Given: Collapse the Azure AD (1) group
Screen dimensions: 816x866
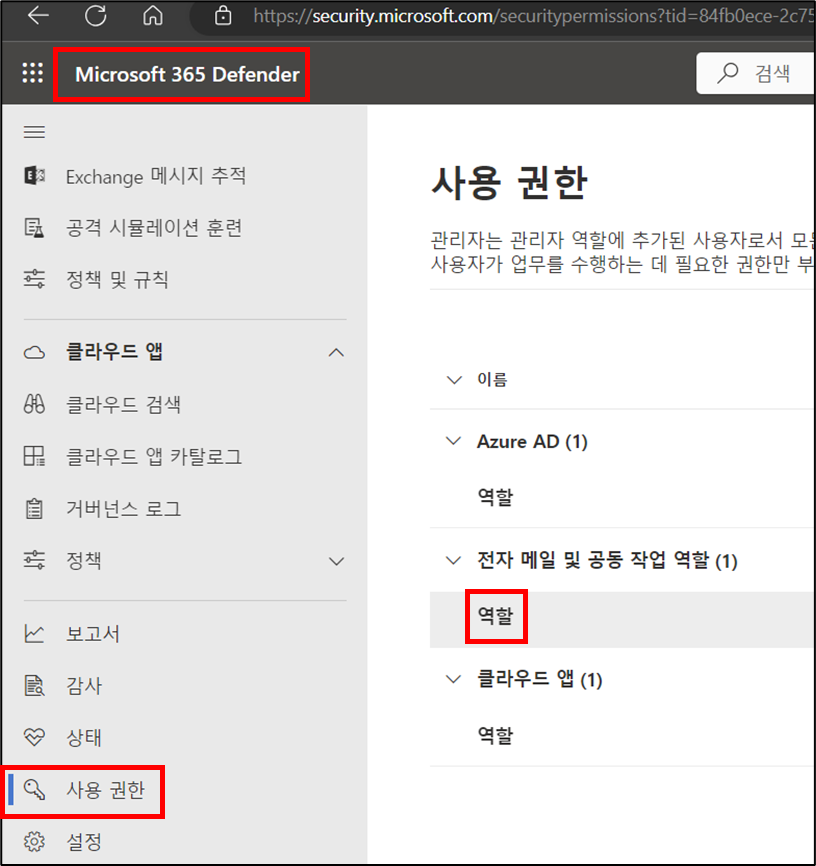Looking at the screenshot, I should pyautogui.click(x=454, y=441).
